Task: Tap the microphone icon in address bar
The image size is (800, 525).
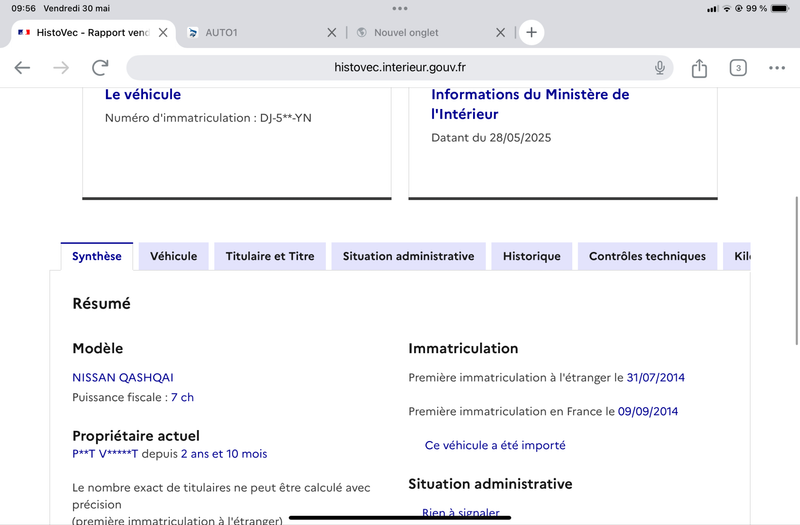Action: pyautogui.click(x=660, y=68)
